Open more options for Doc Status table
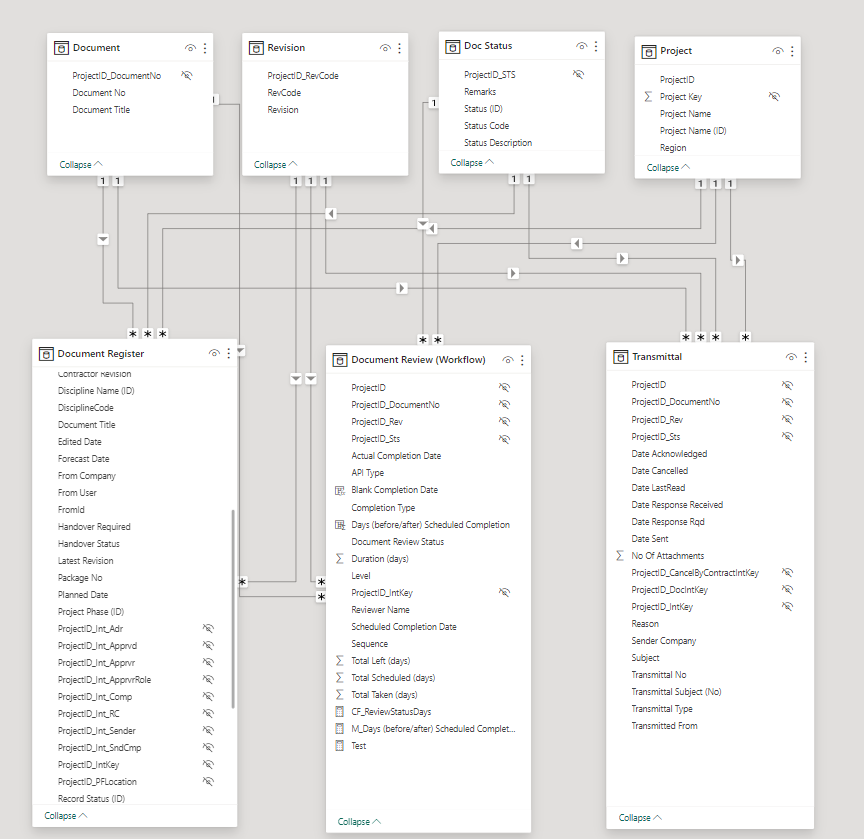864x839 pixels. 596,46
